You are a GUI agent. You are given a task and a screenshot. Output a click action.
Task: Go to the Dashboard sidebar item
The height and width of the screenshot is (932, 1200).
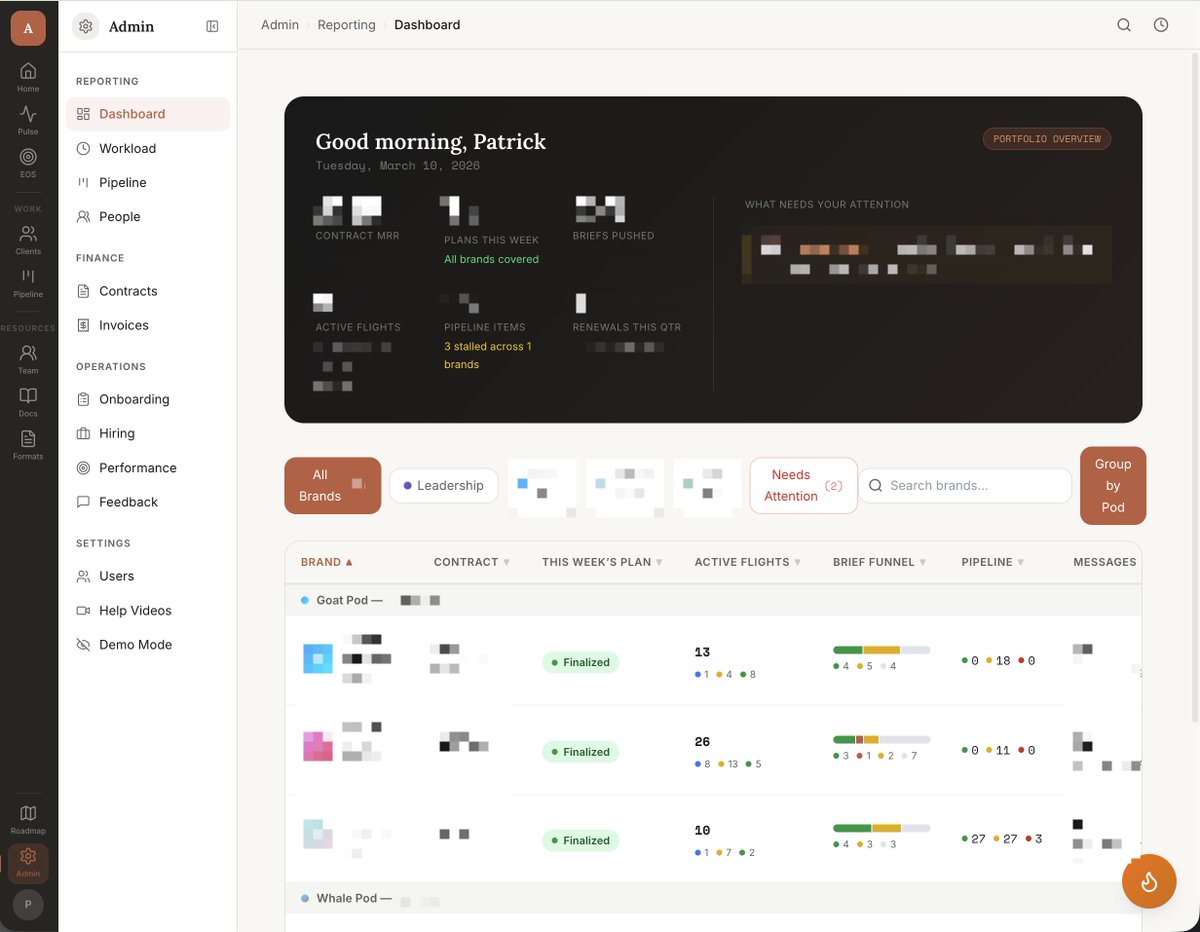(x=148, y=114)
